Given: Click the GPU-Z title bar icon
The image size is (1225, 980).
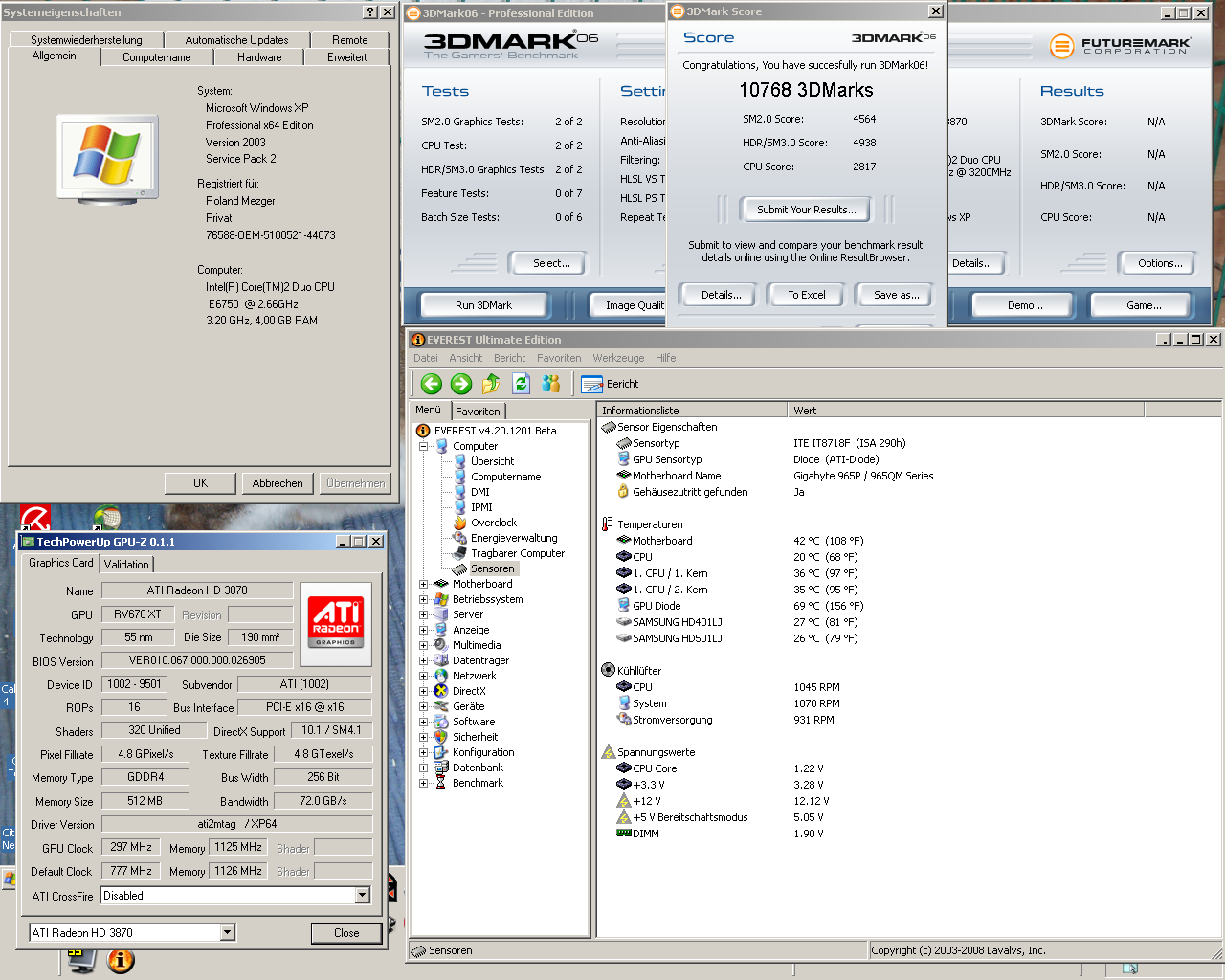Looking at the screenshot, I should point(27,542).
